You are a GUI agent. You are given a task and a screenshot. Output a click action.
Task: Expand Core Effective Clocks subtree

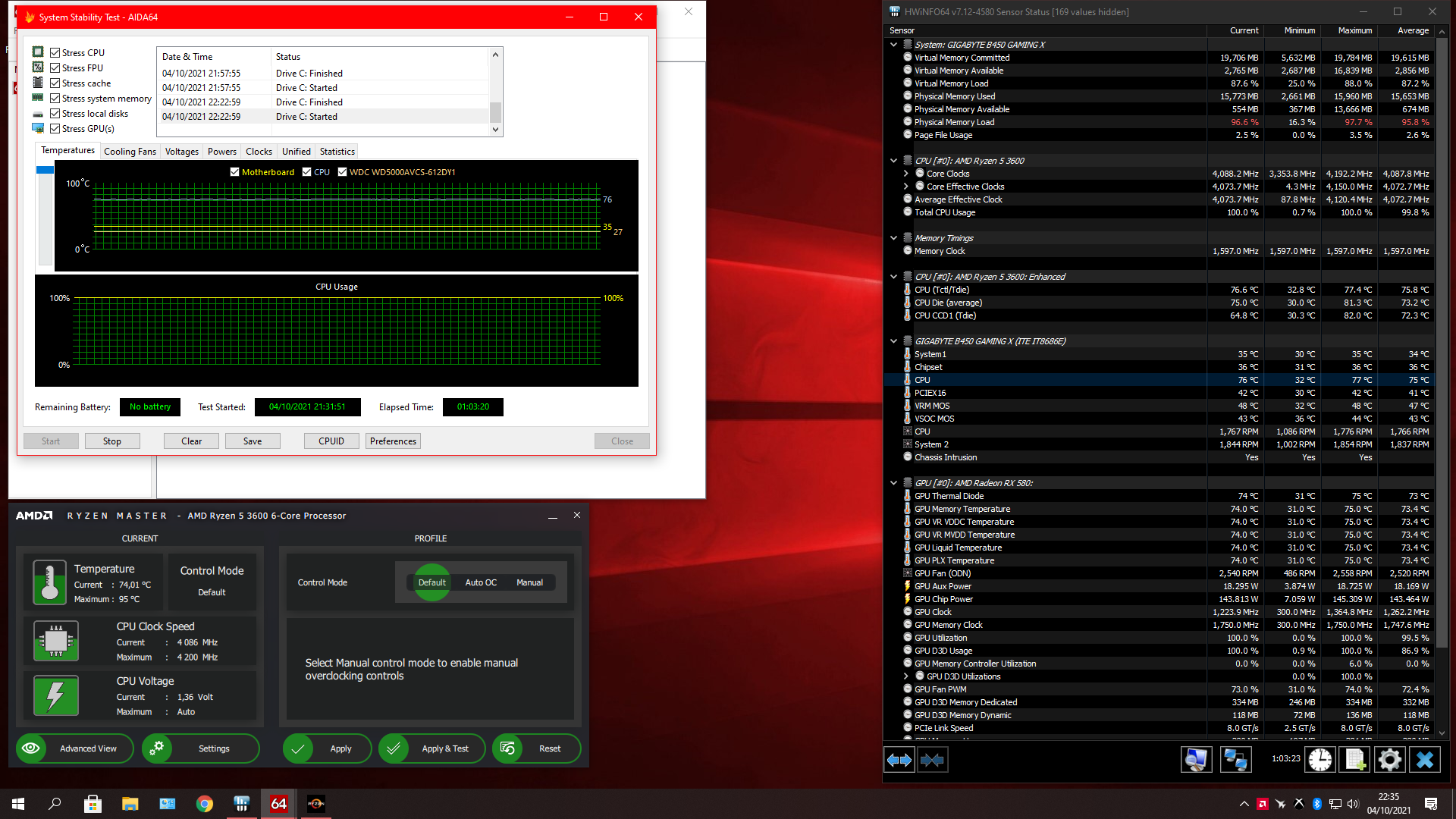pyautogui.click(x=905, y=187)
